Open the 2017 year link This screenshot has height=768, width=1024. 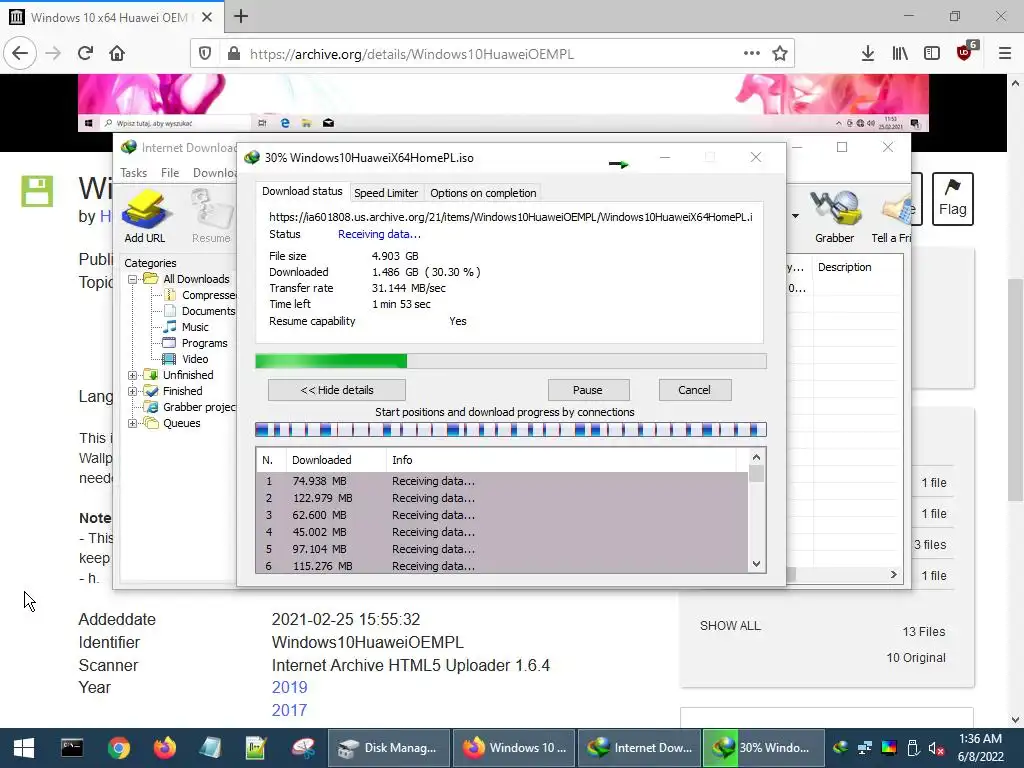click(289, 710)
